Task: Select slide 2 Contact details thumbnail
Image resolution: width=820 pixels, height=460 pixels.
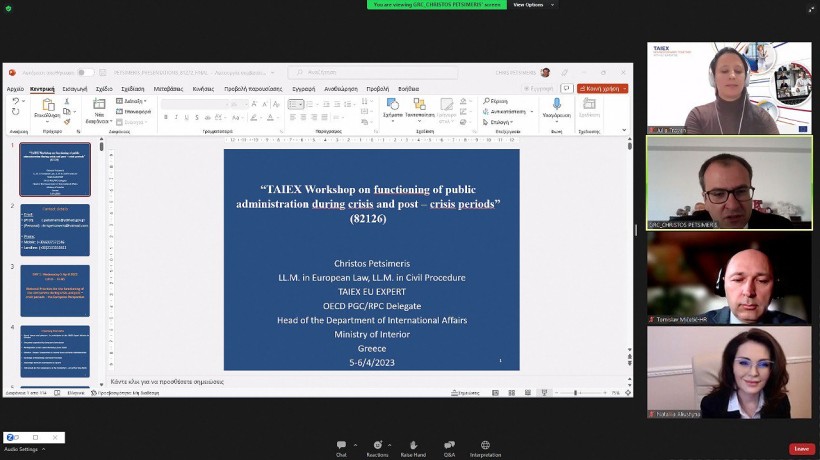Action: [55, 230]
